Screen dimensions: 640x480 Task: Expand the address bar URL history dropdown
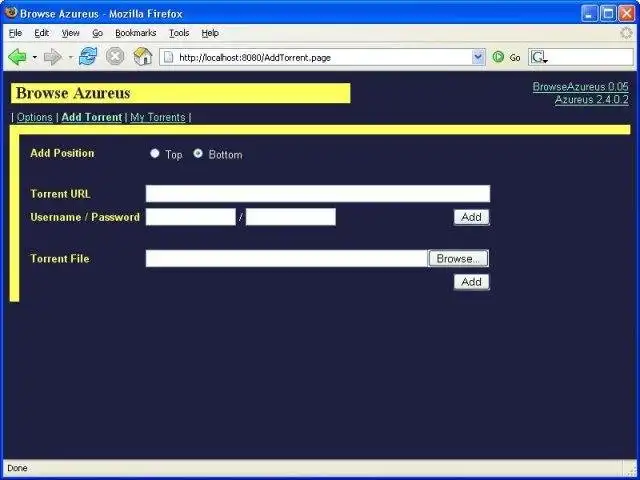(x=478, y=57)
